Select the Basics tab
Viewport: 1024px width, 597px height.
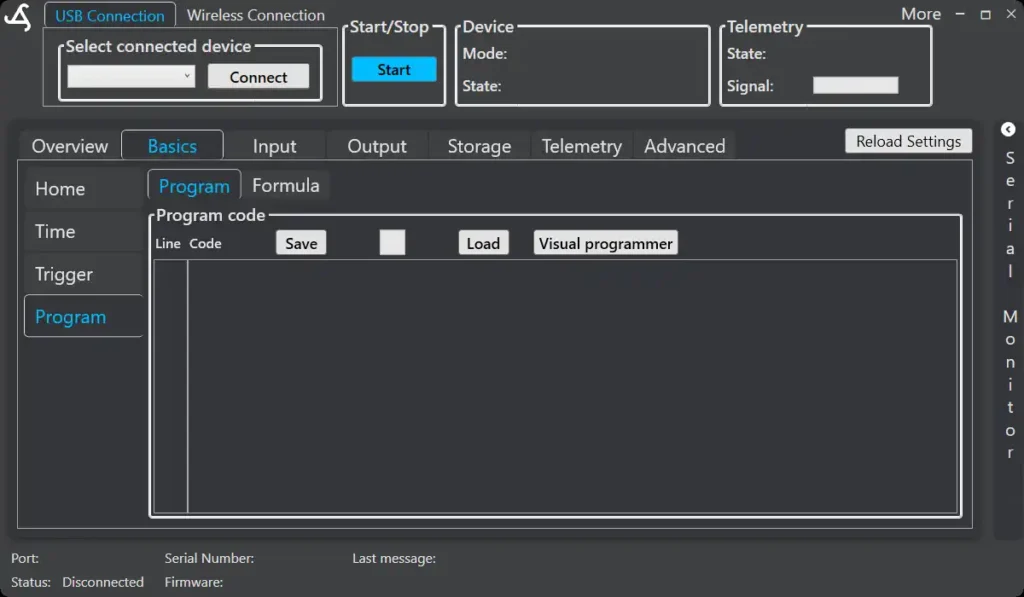pos(172,146)
